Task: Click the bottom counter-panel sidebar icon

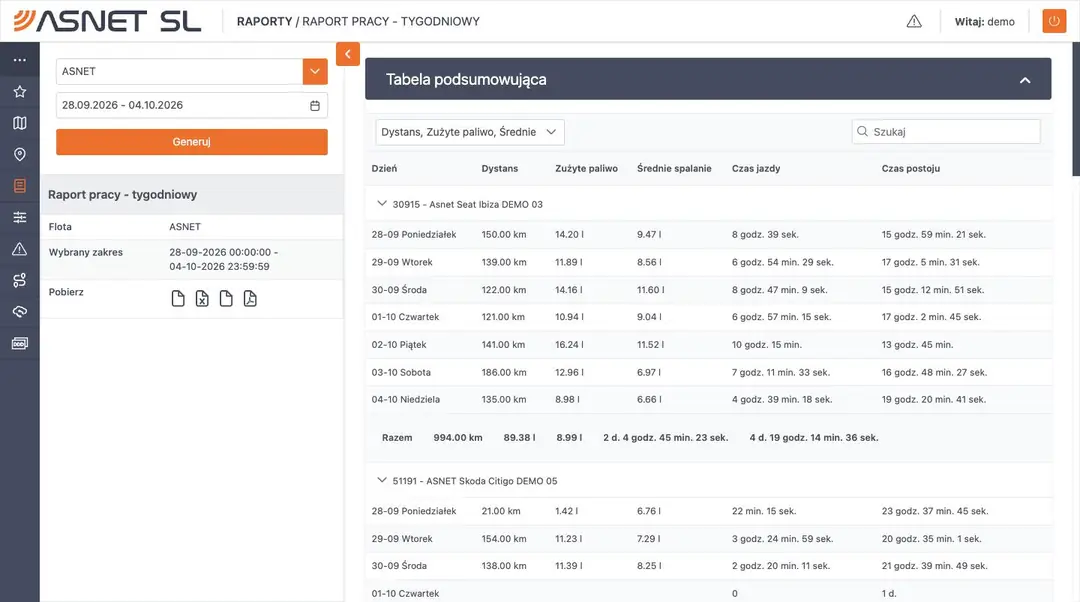Action: (19, 343)
